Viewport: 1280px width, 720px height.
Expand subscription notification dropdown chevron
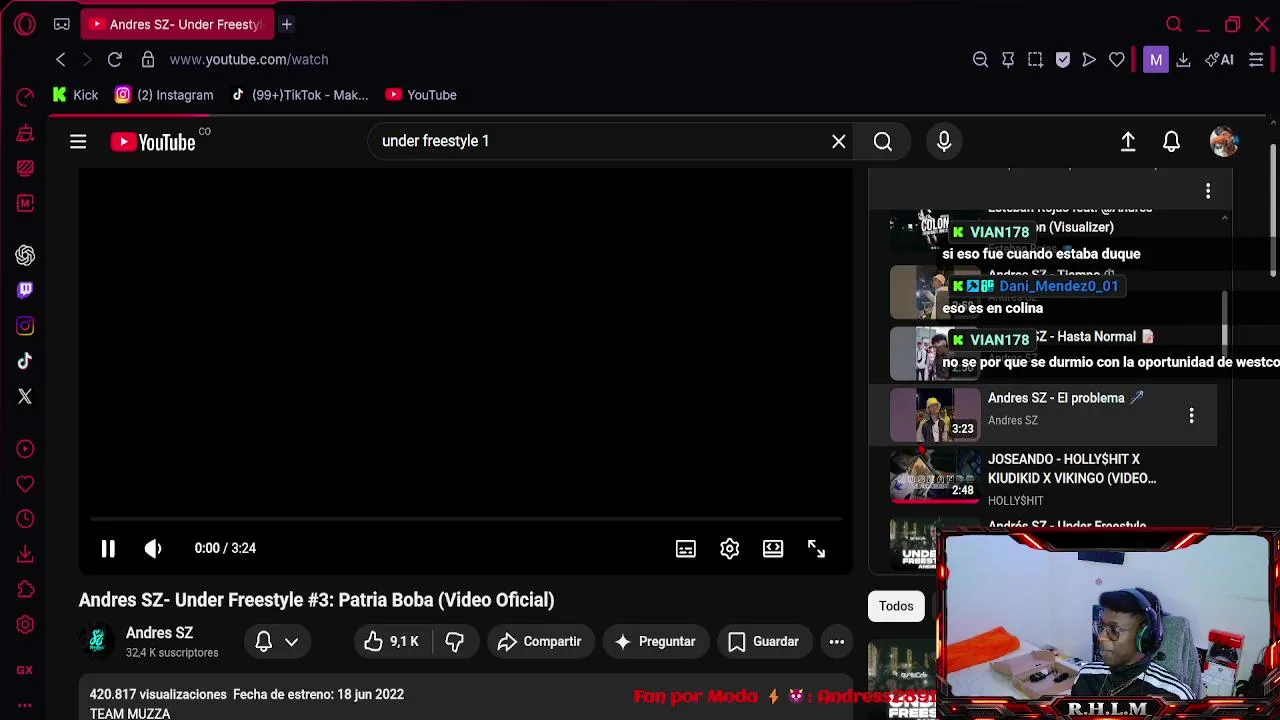pos(291,642)
